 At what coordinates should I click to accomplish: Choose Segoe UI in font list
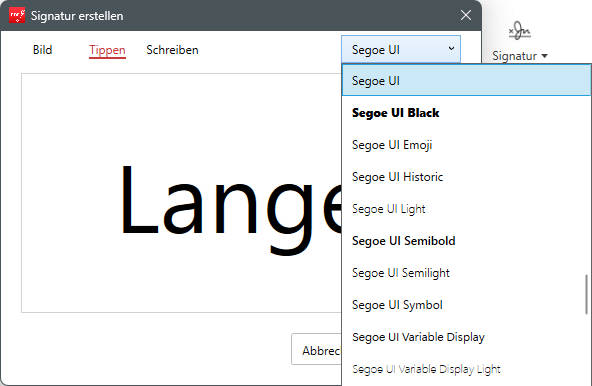(x=466, y=80)
